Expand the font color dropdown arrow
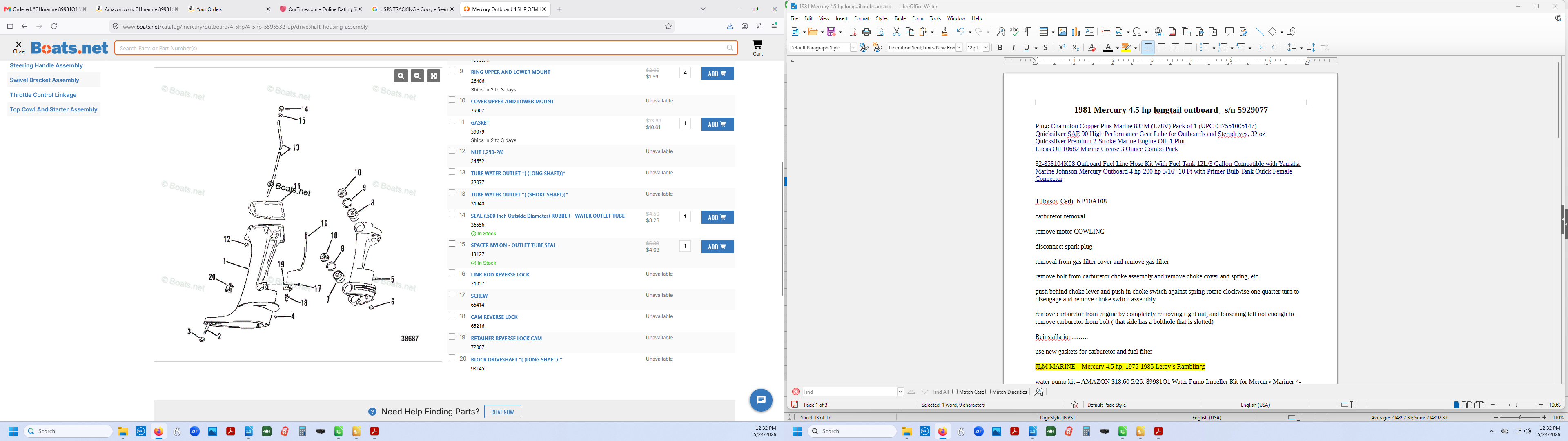The height and width of the screenshot is (441, 1568). click(x=1117, y=48)
